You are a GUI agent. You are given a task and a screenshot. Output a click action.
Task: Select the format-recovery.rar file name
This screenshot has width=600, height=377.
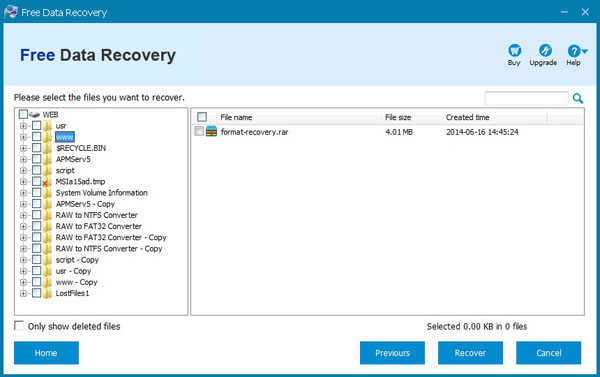[254, 132]
